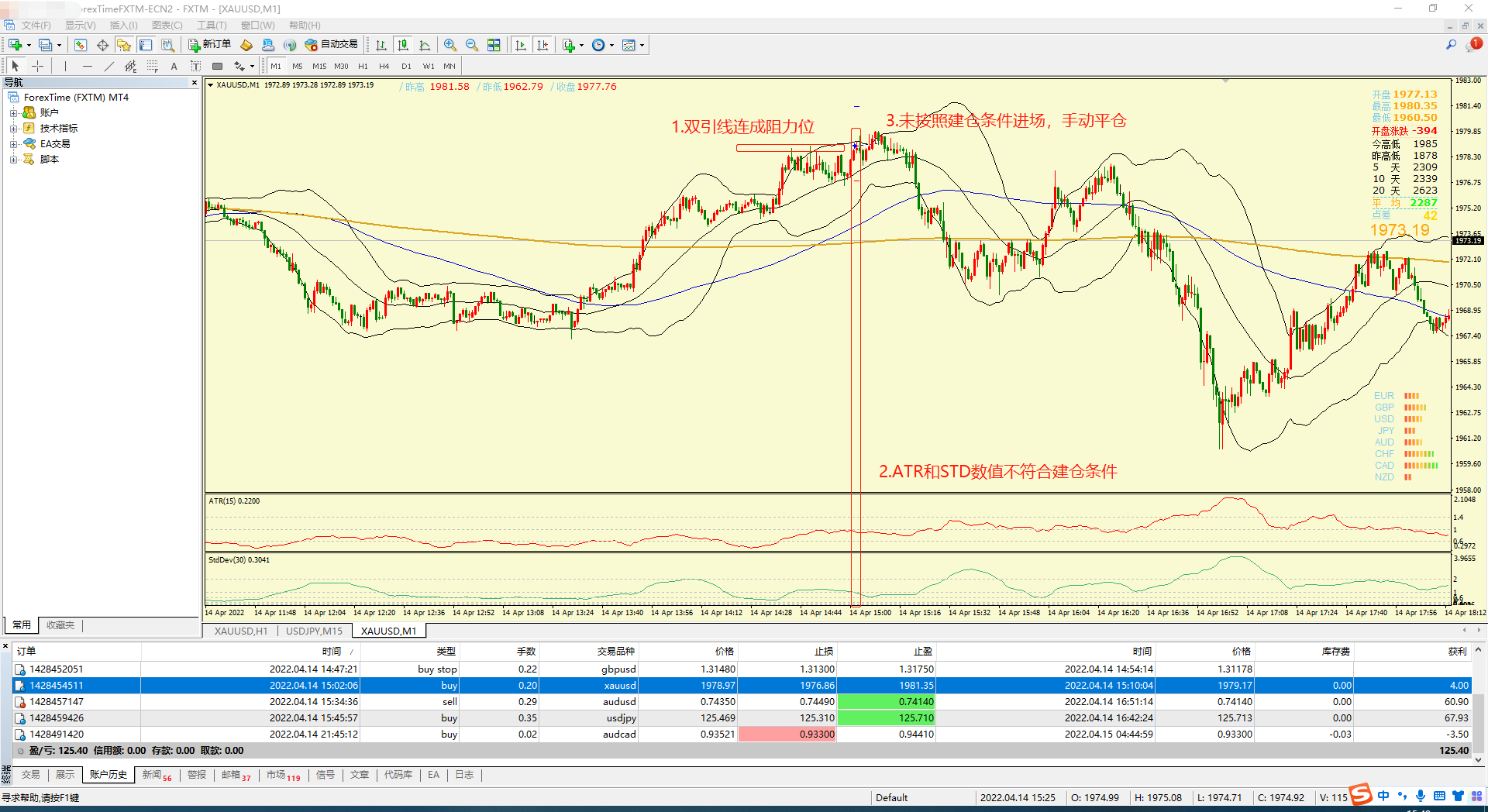1488x812 pixels.
Task: Sort by the 交易品种 column header
Action: [x=616, y=652]
